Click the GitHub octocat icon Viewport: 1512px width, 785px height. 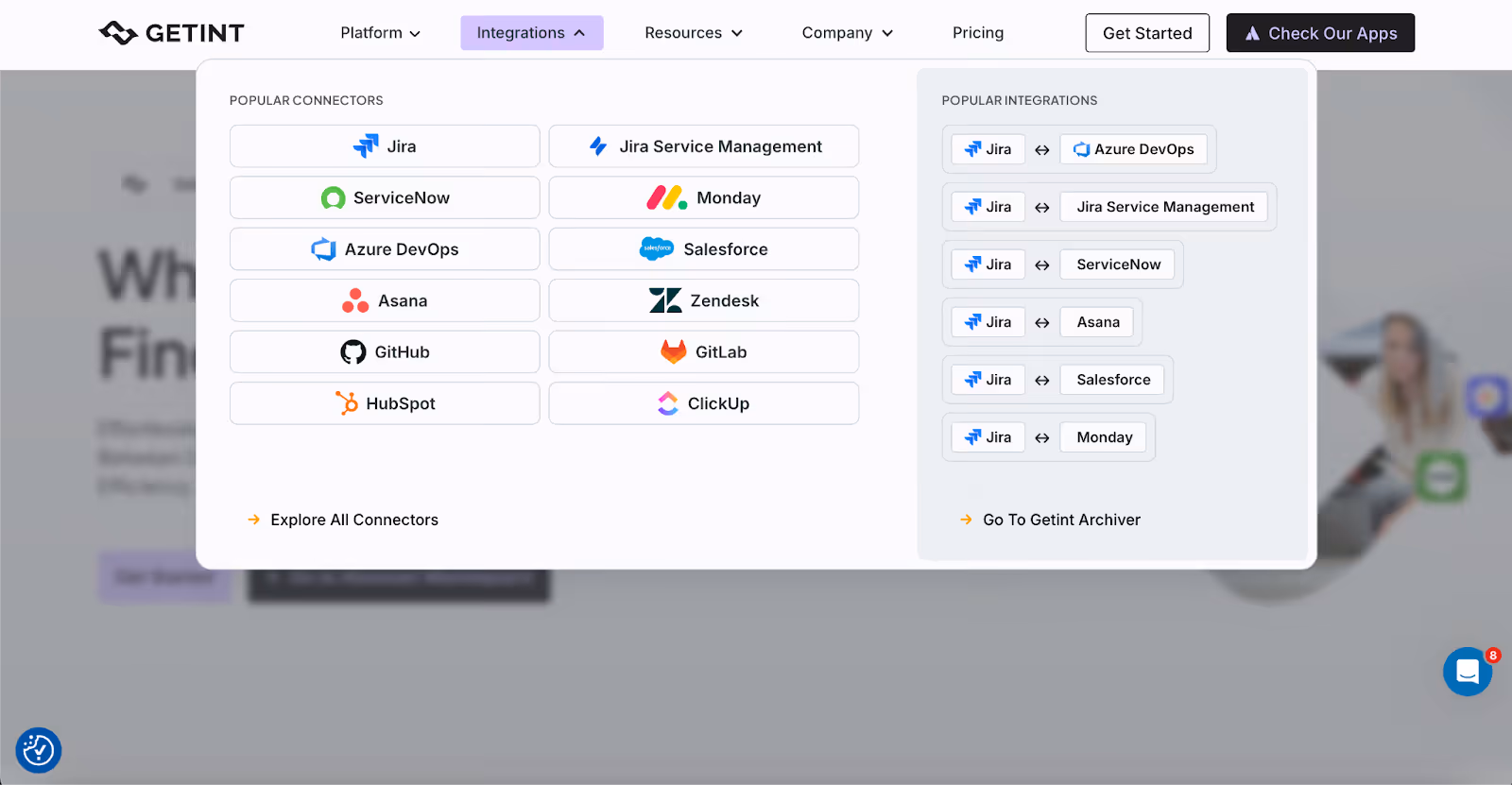[353, 352]
